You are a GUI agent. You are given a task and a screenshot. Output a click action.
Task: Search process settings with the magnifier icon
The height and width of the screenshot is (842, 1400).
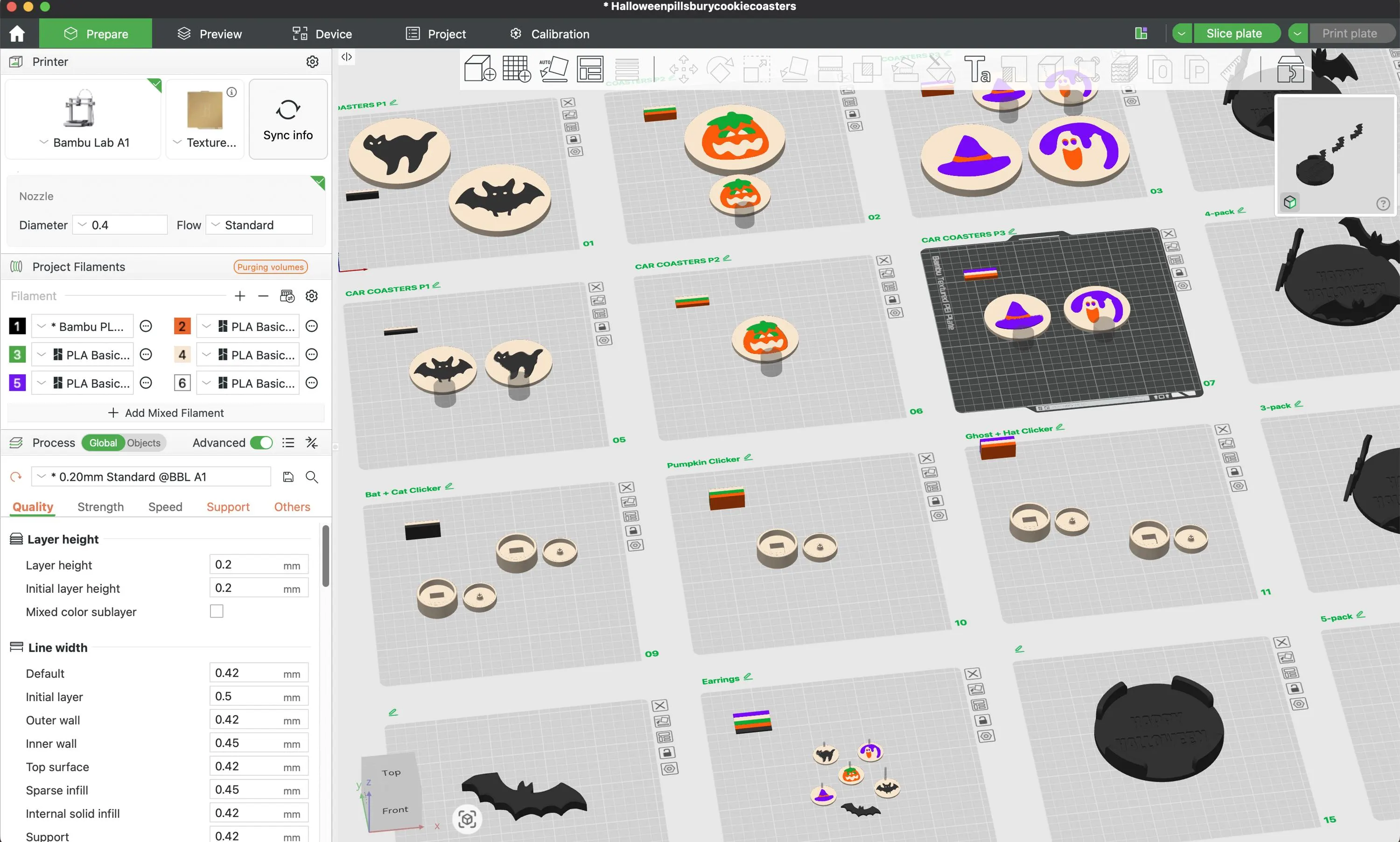coord(311,477)
